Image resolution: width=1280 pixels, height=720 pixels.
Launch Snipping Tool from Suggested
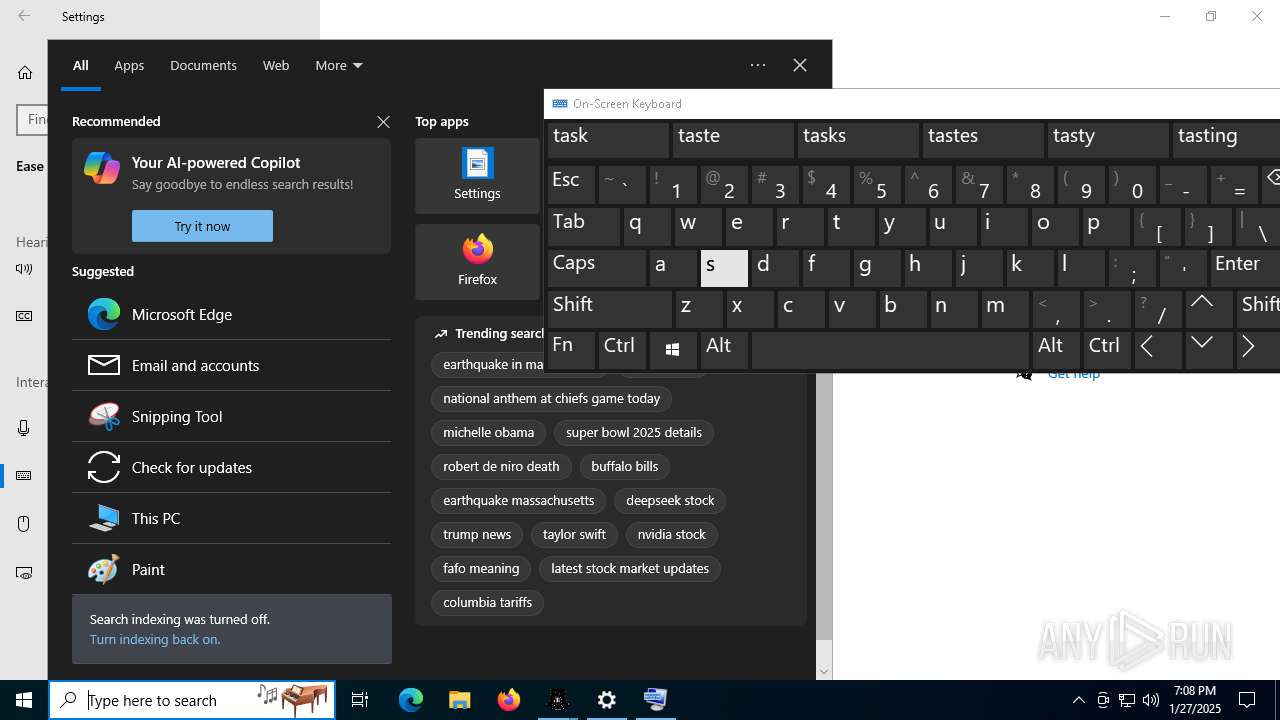click(231, 416)
